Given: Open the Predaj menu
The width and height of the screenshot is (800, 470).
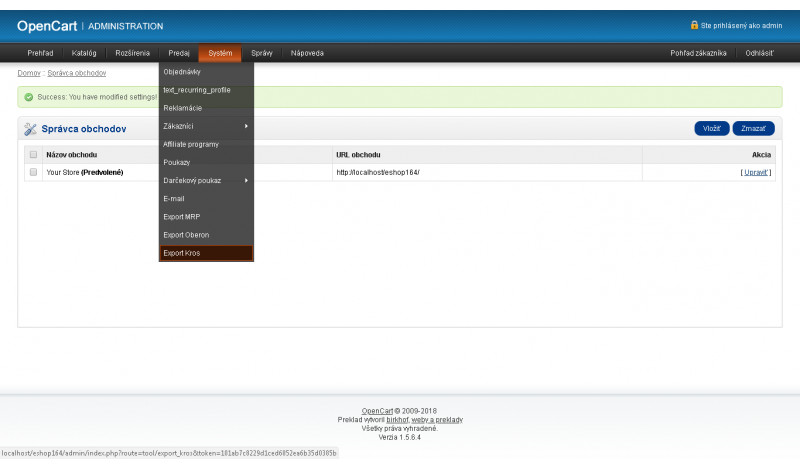Looking at the screenshot, I should tap(179, 53).
